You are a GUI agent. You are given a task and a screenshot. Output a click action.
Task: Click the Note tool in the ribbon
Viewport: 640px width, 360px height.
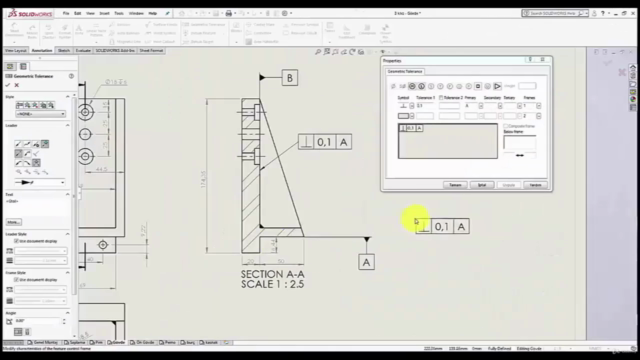(79, 30)
